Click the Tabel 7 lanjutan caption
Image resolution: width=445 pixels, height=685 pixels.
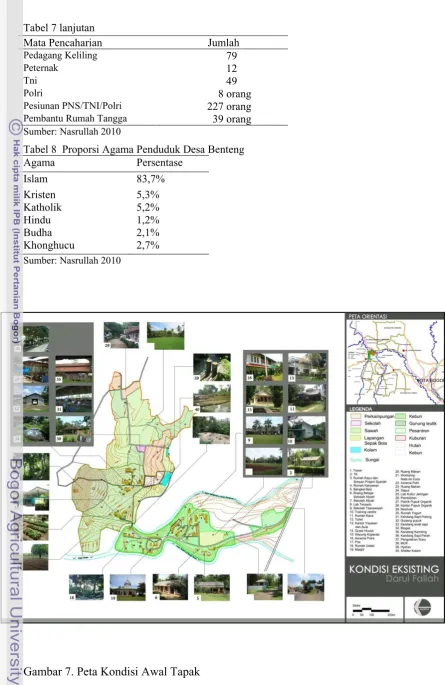point(59,28)
